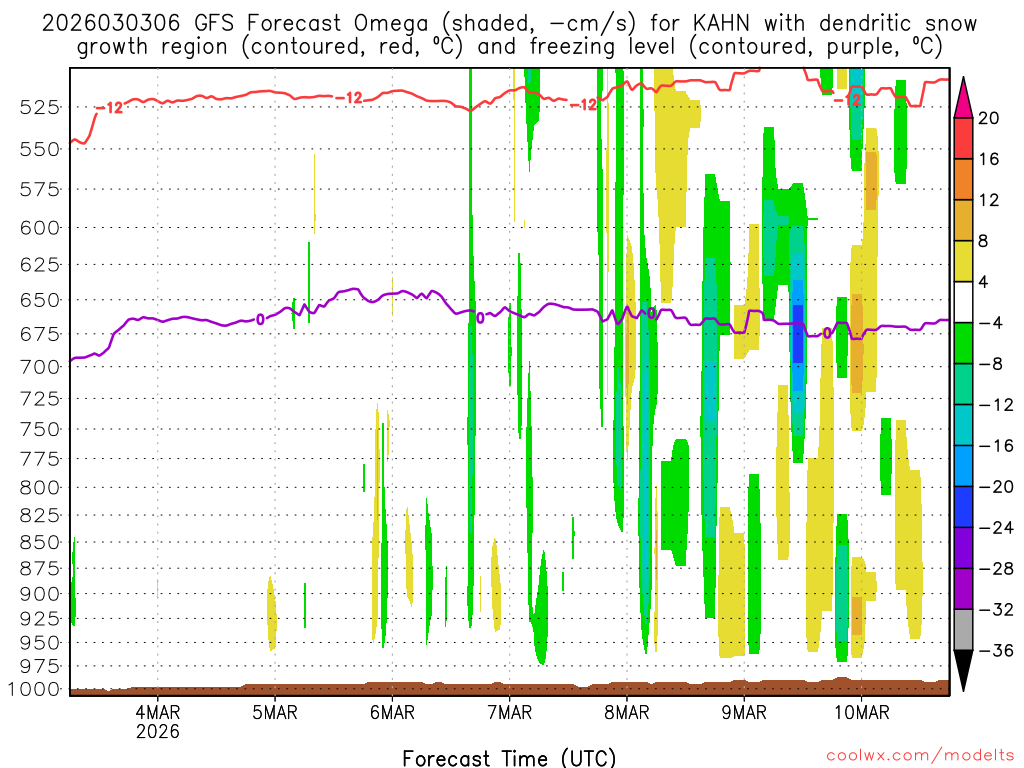Image resolution: width=1024 pixels, height=768 pixels.
Task: Click the title line mentioning dendritic growth region
Action: 509,47
